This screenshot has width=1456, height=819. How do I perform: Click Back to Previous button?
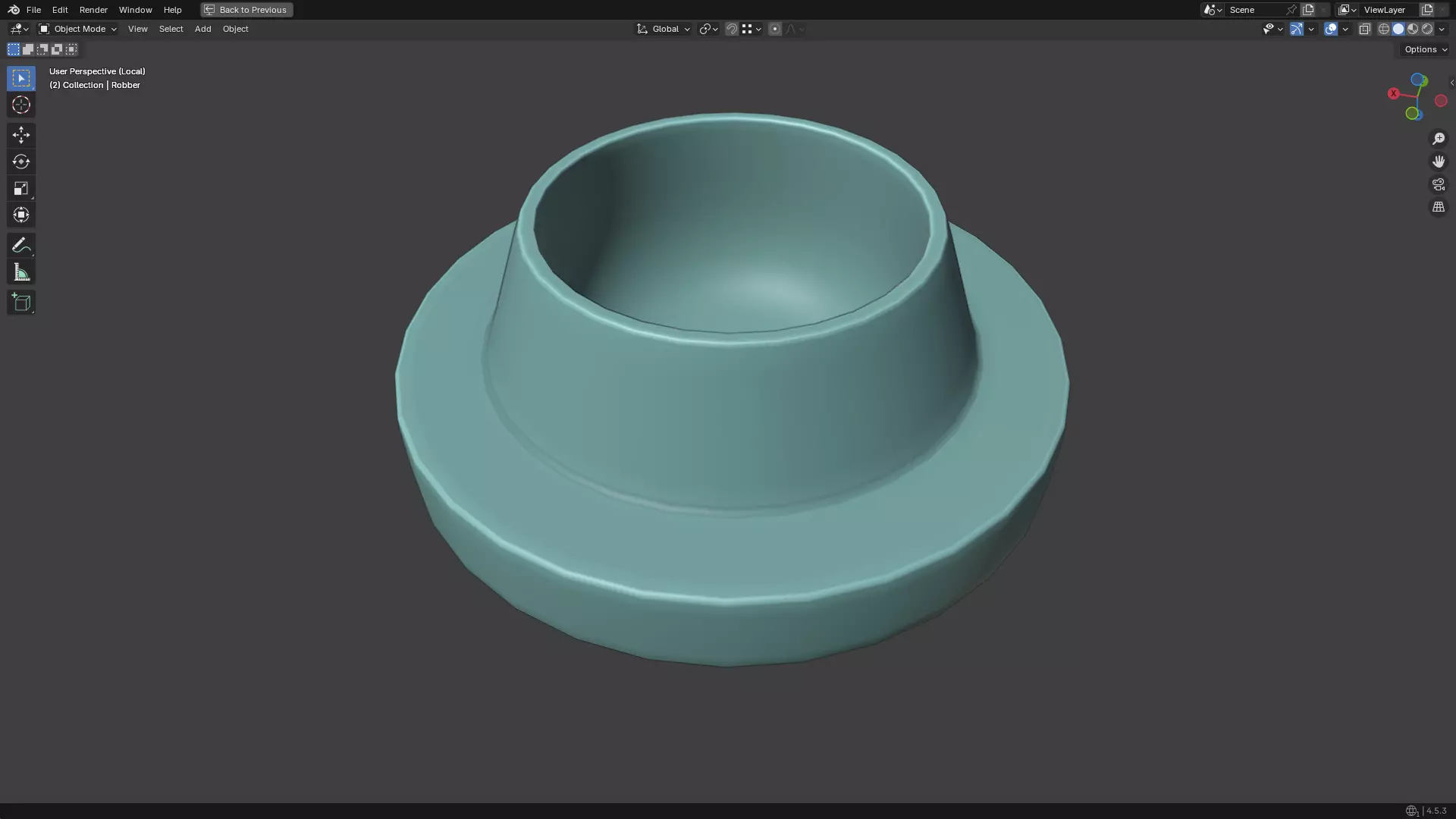246,10
